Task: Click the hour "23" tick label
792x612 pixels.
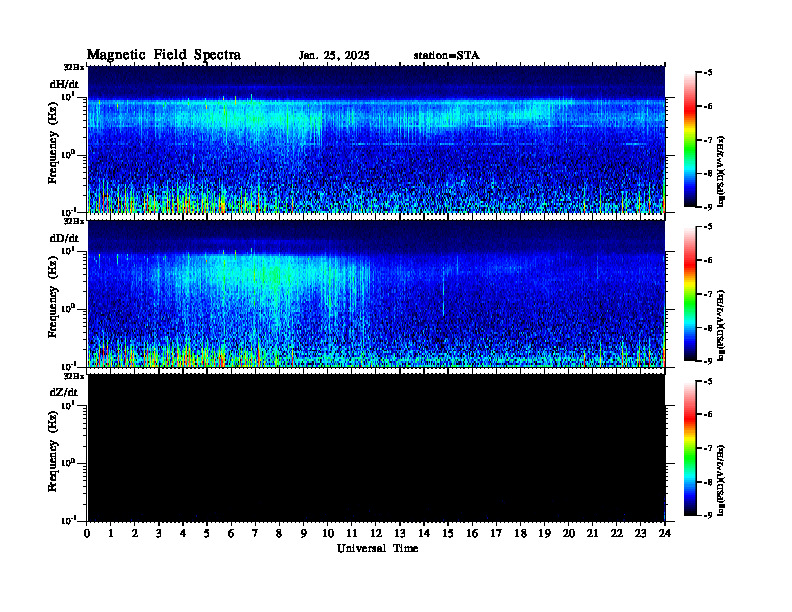Action: pyautogui.click(x=641, y=534)
